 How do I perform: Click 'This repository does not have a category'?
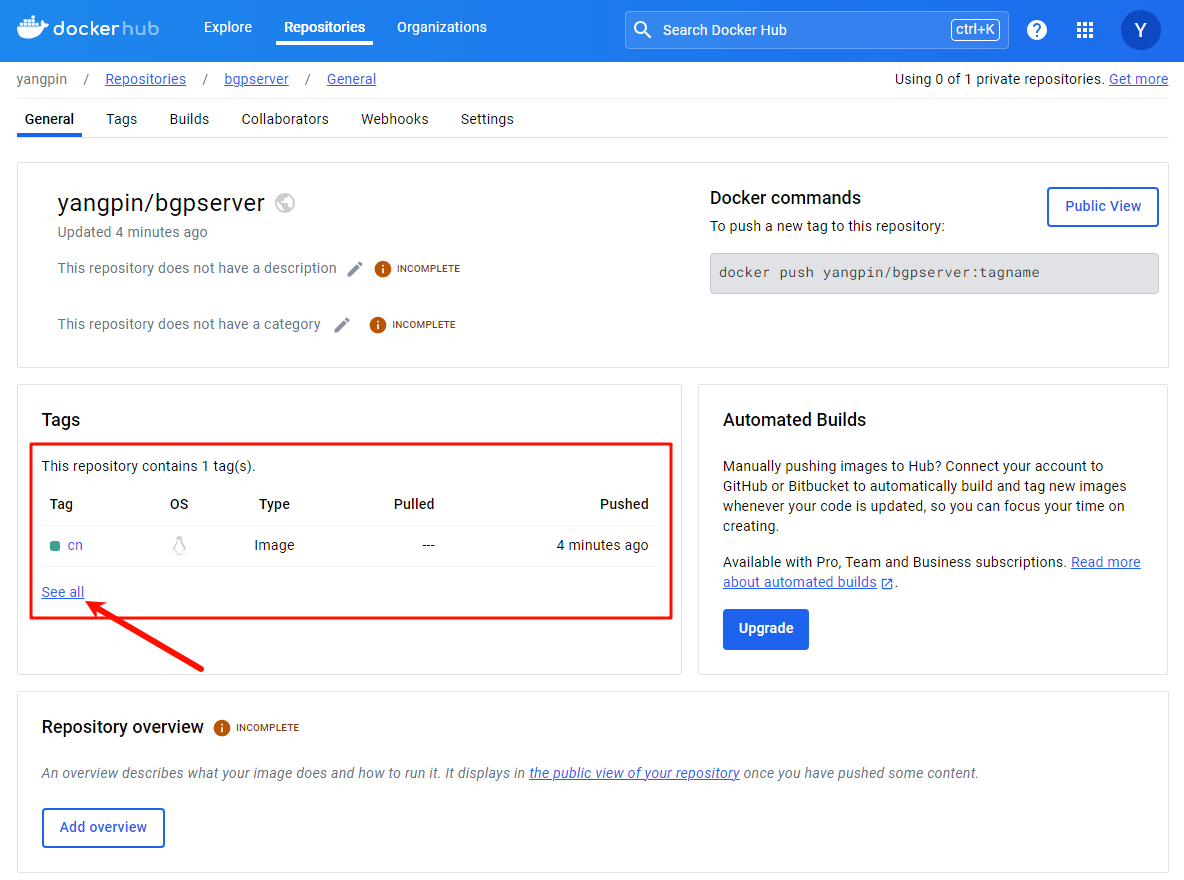point(189,325)
